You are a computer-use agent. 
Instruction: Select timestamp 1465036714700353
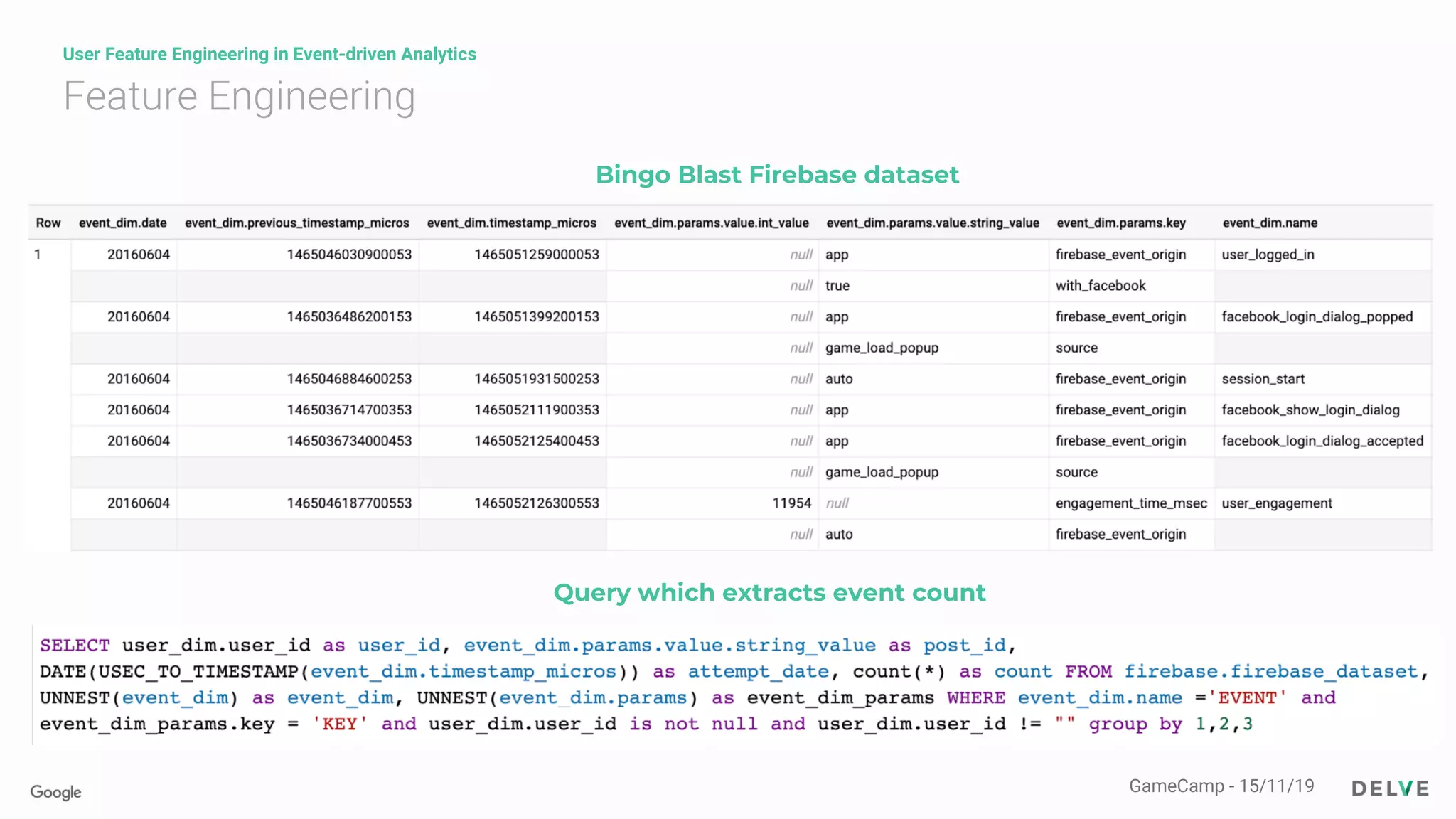click(x=349, y=409)
